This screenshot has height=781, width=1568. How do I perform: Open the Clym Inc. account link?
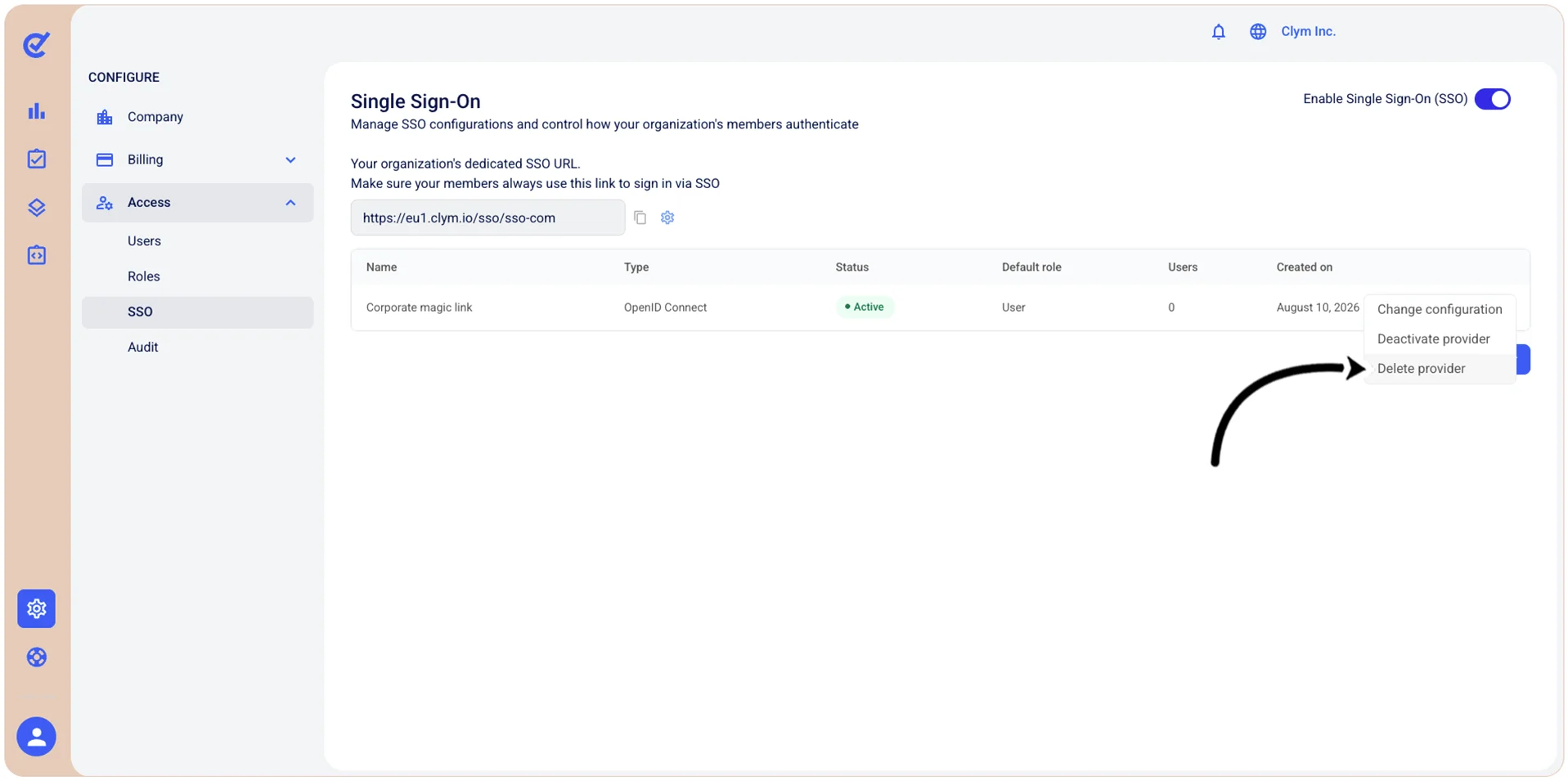(x=1308, y=32)
